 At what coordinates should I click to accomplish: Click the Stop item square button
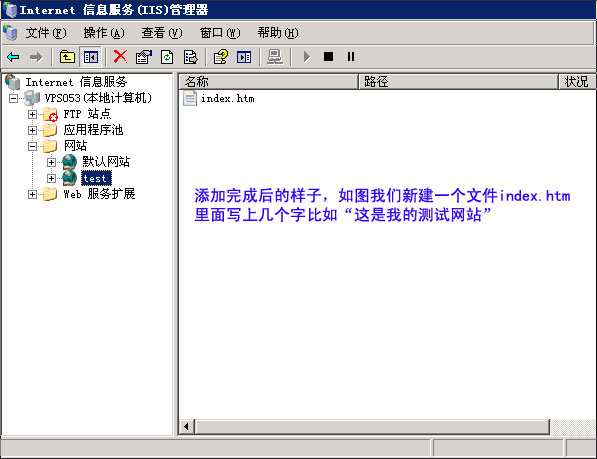(328, 57)
